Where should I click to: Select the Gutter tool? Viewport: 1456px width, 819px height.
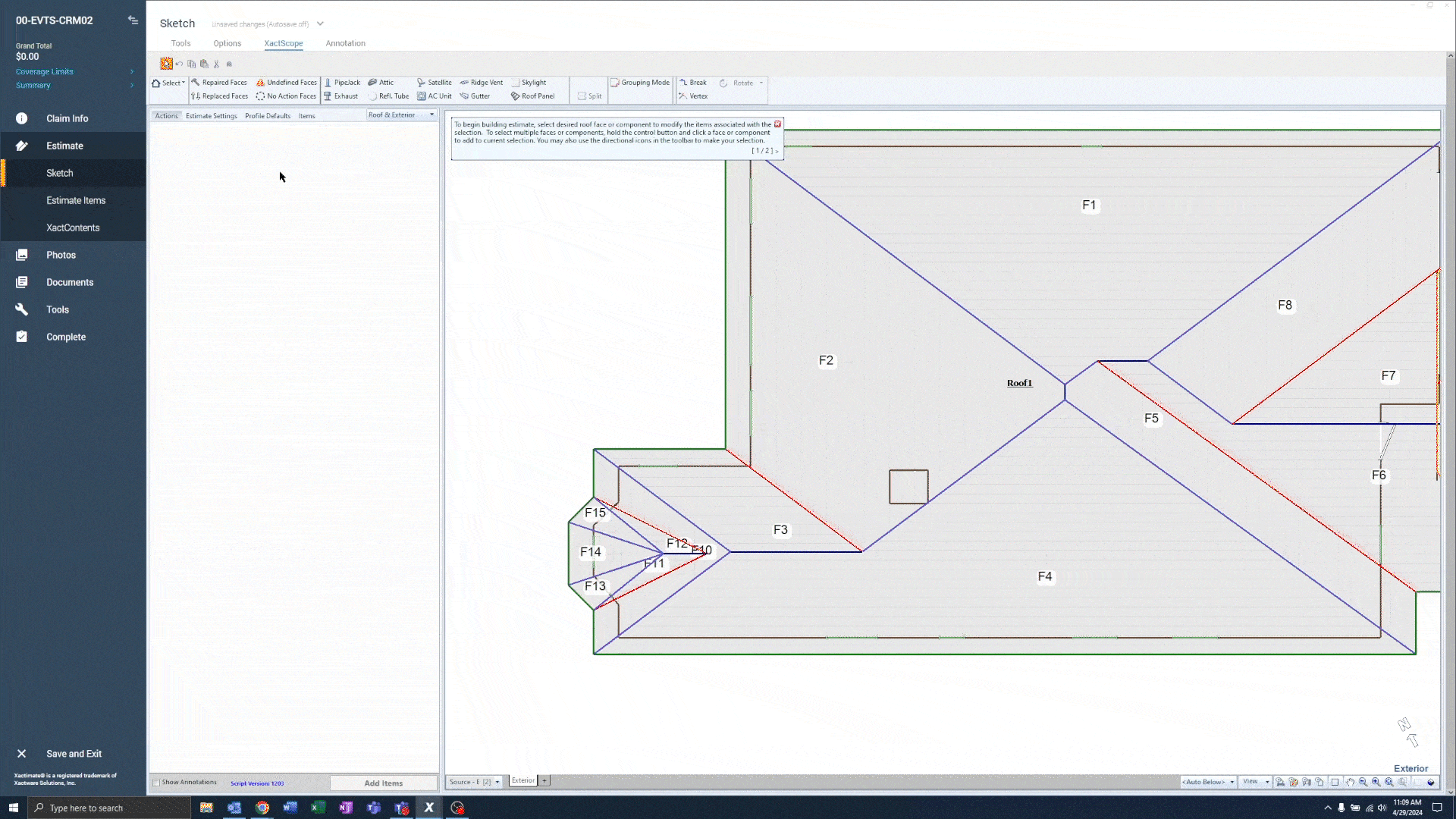coord(475,96)
